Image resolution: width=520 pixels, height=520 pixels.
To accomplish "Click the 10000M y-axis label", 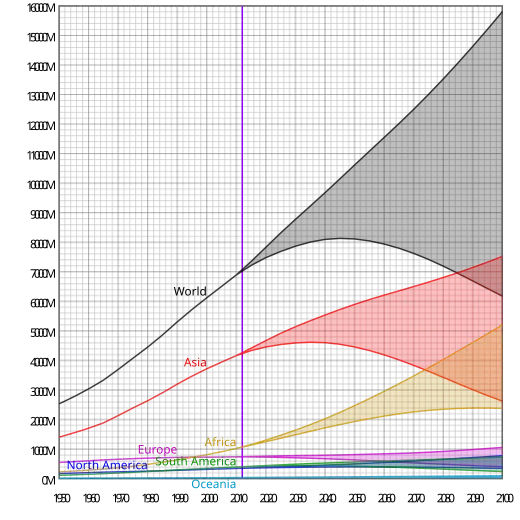I will [41, 185].
